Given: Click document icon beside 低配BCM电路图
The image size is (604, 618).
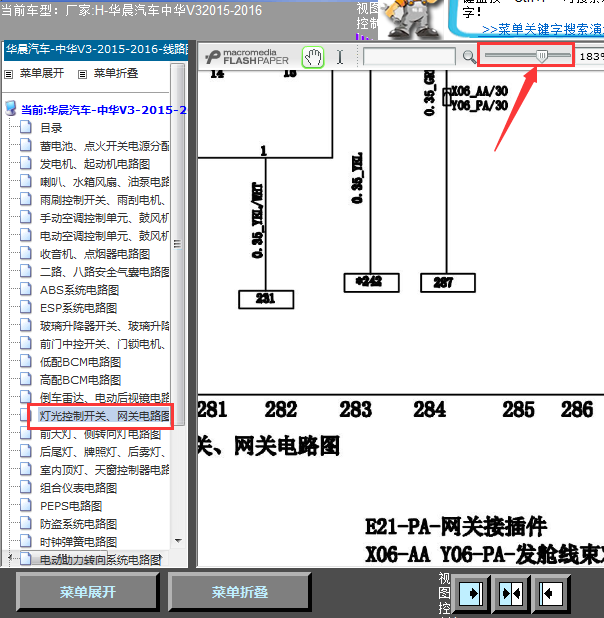Looking at the screenshot, I should pyautogui.click(x=26, y=361).
